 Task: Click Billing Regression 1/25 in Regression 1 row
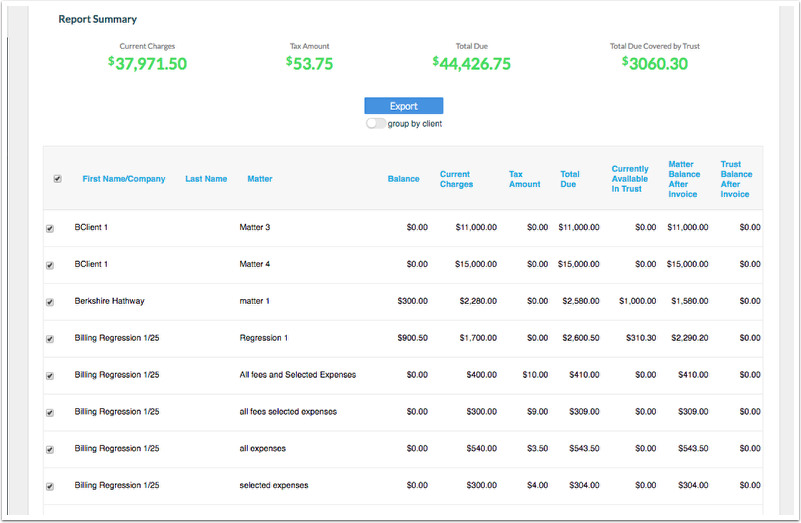(116, 338)
